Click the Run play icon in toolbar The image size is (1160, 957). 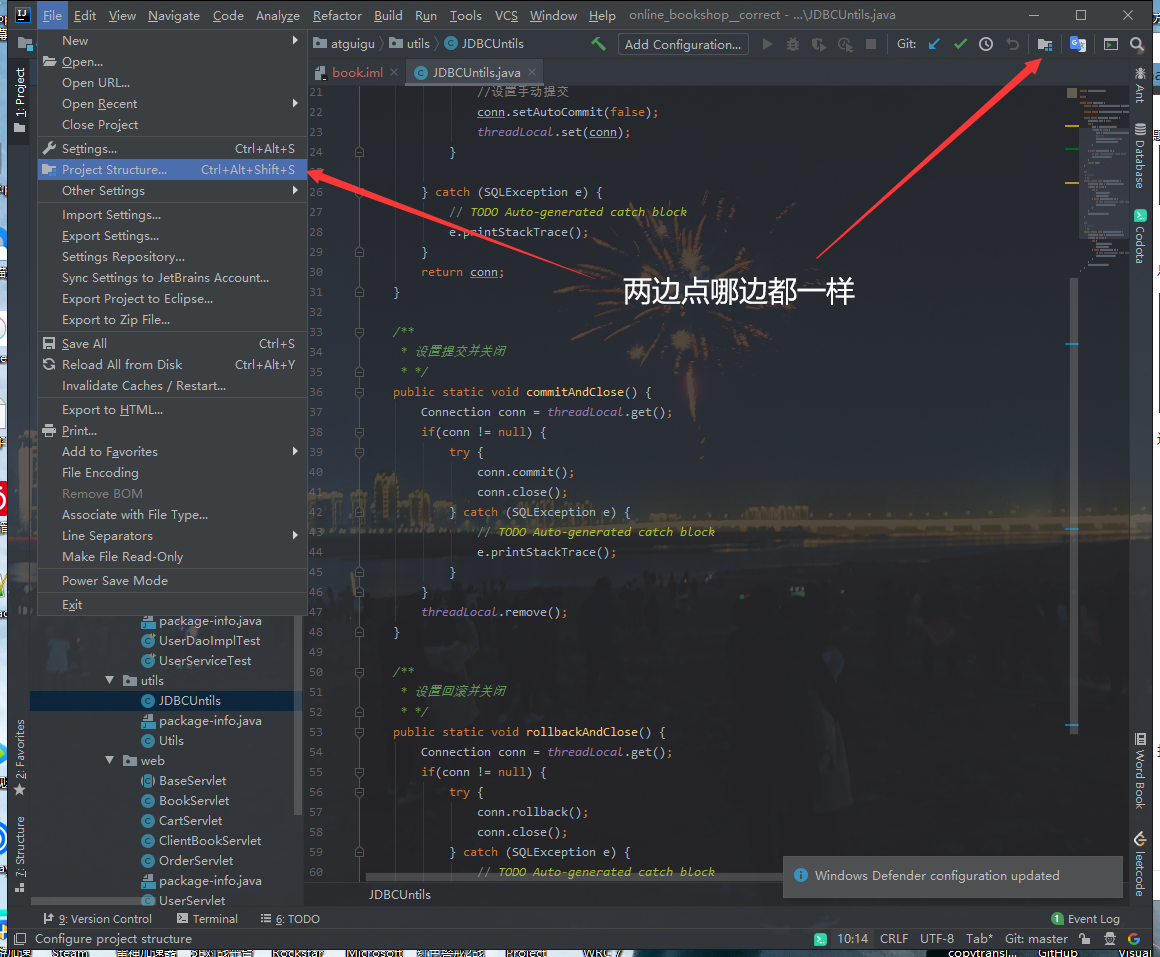(x=768, y=44)
